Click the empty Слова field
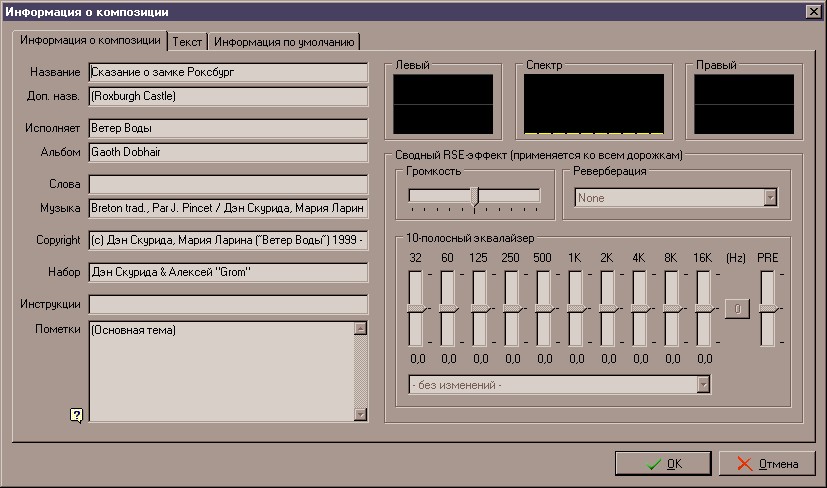 coord(228,185)
